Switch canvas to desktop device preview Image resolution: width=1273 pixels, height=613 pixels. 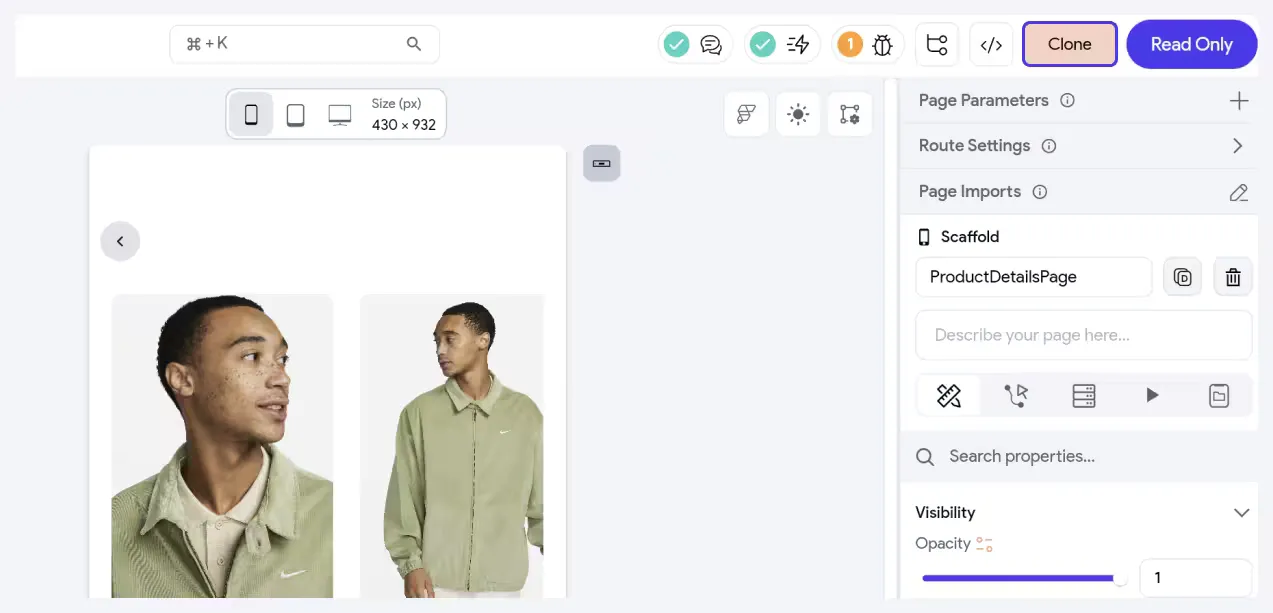340,115
